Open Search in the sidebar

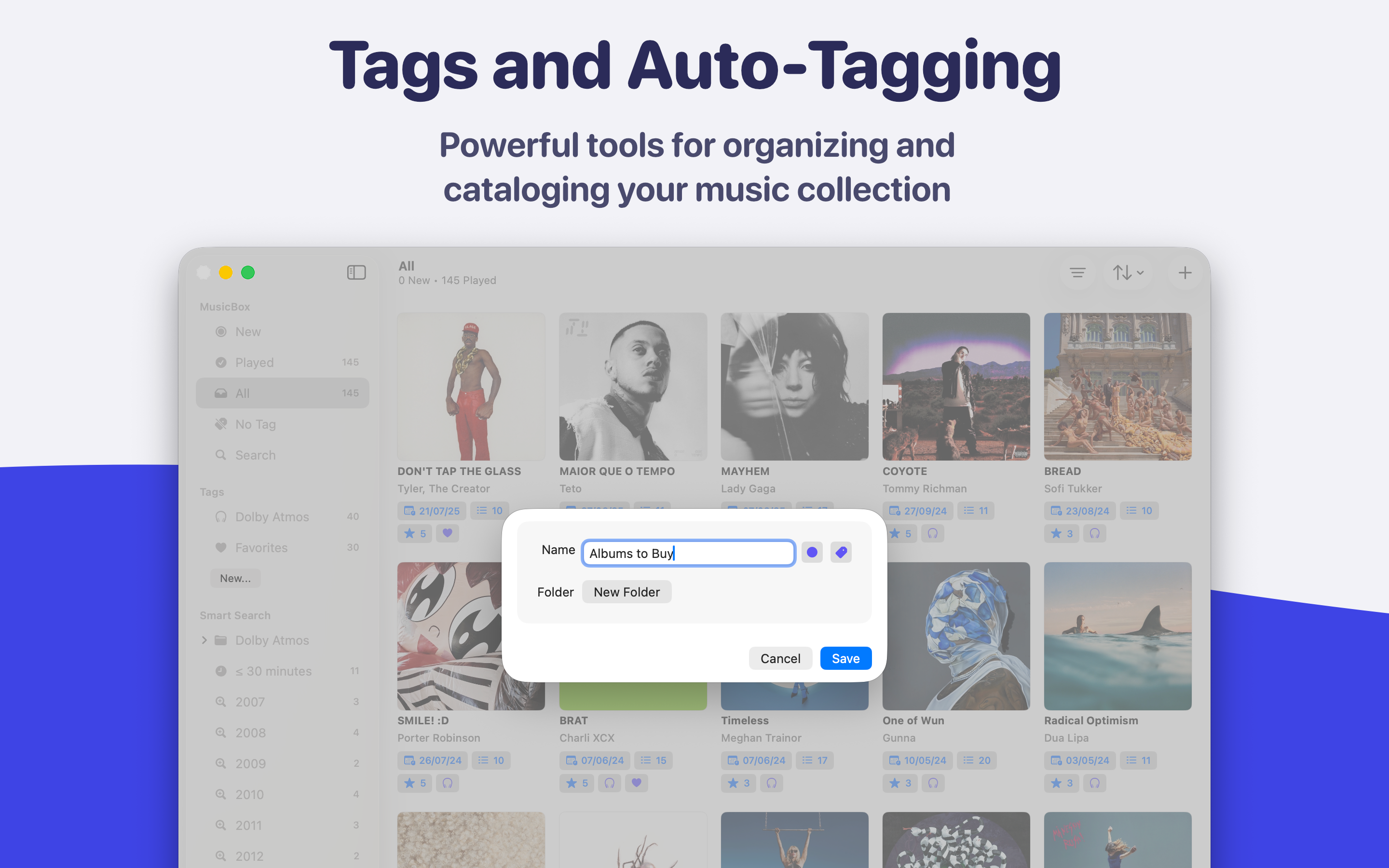point(283,455)
